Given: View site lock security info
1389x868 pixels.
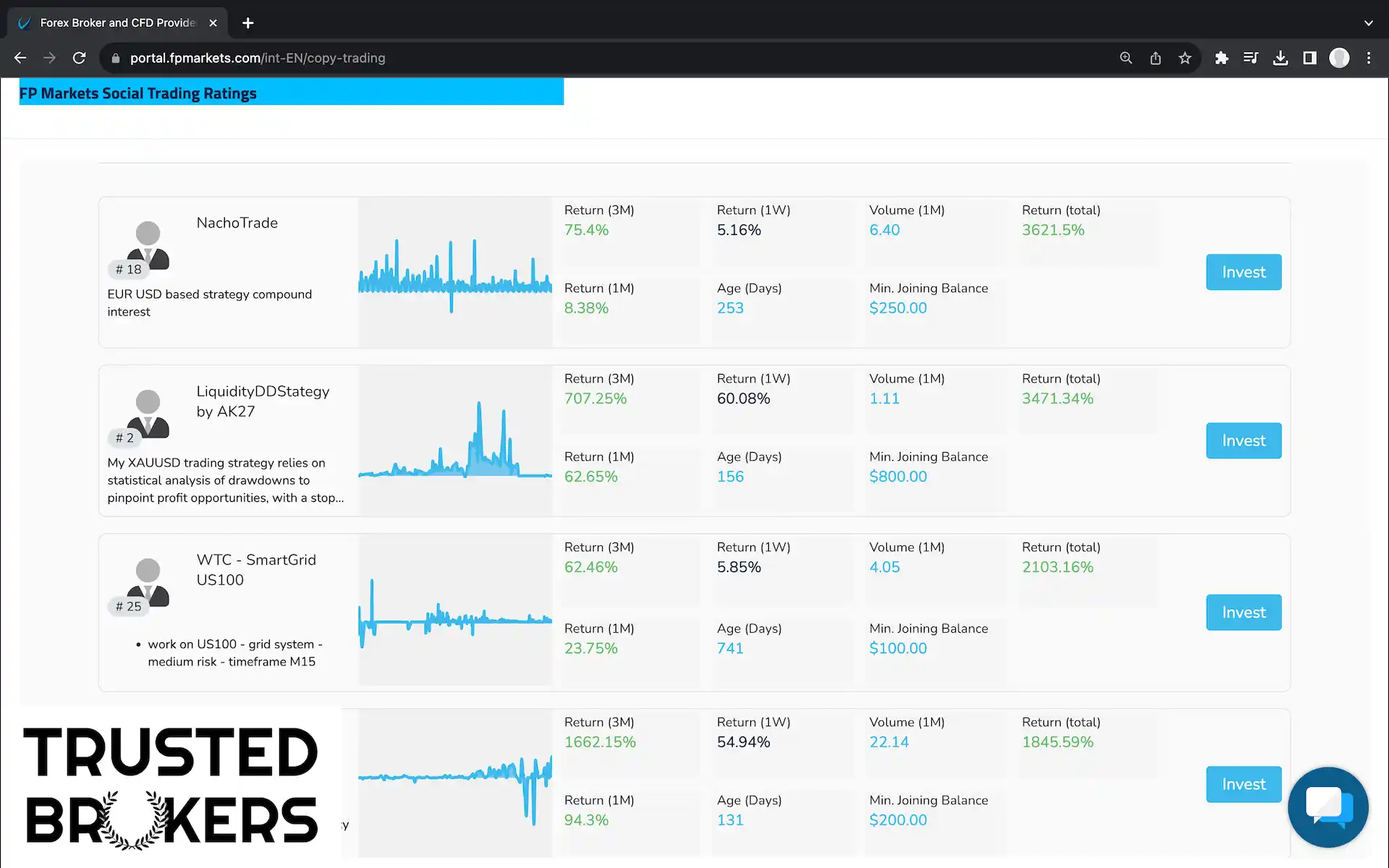Looking at the screenshot, I should click(115, 58).
